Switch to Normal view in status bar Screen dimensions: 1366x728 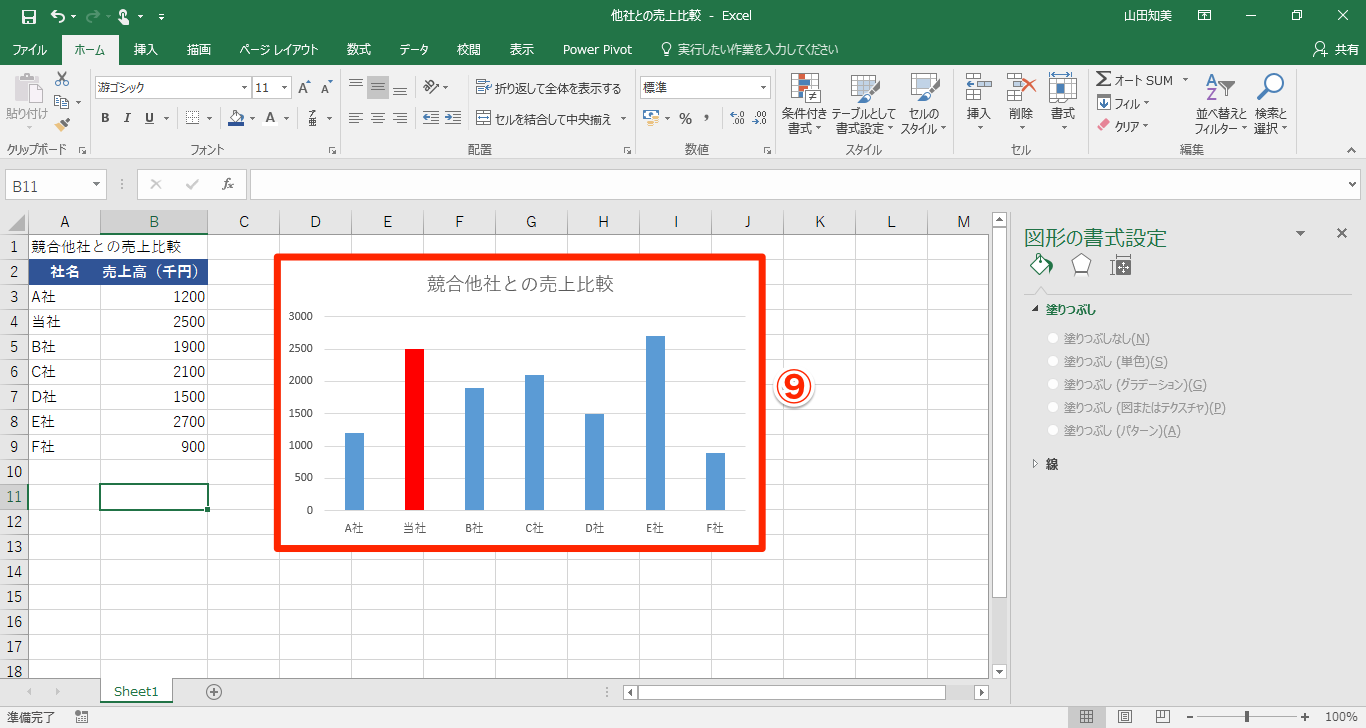click(x=1086, y=717)
